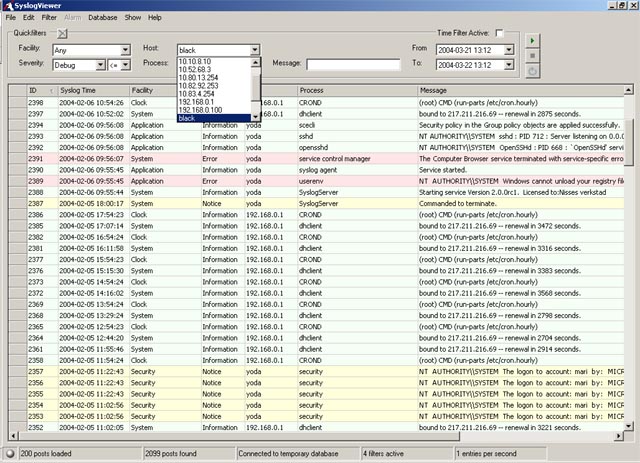The image size is (640, 463).
Task: Click the Message filter input field
Action: [x=353, y=64]
